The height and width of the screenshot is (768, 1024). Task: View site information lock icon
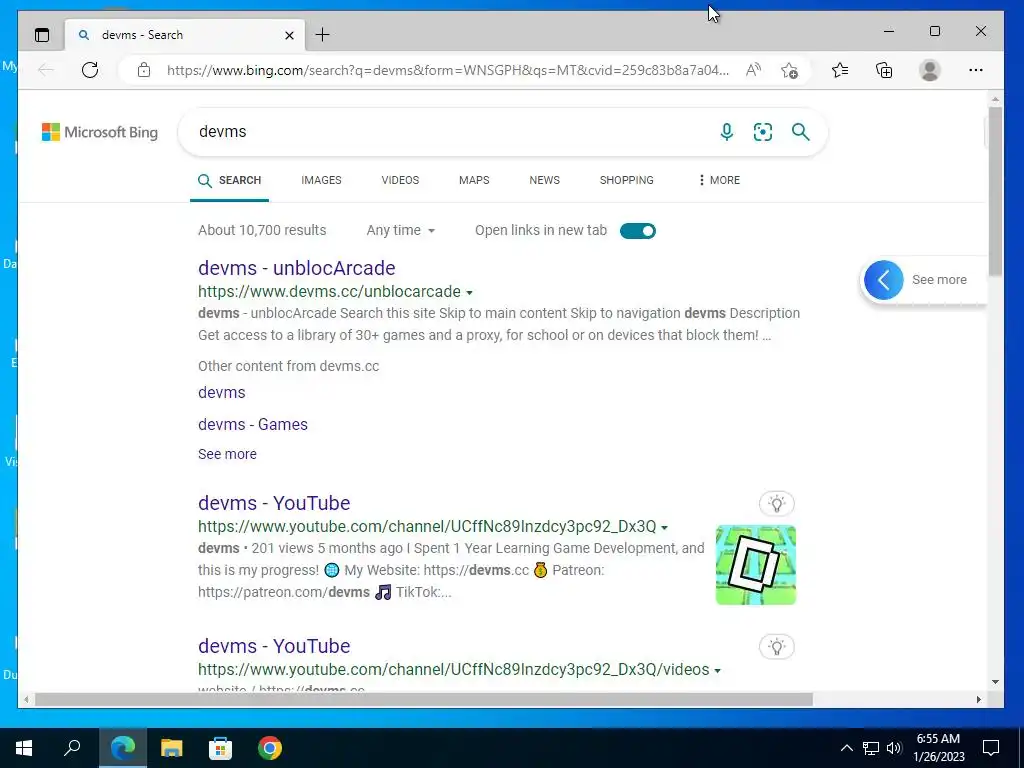click(144, 70)
